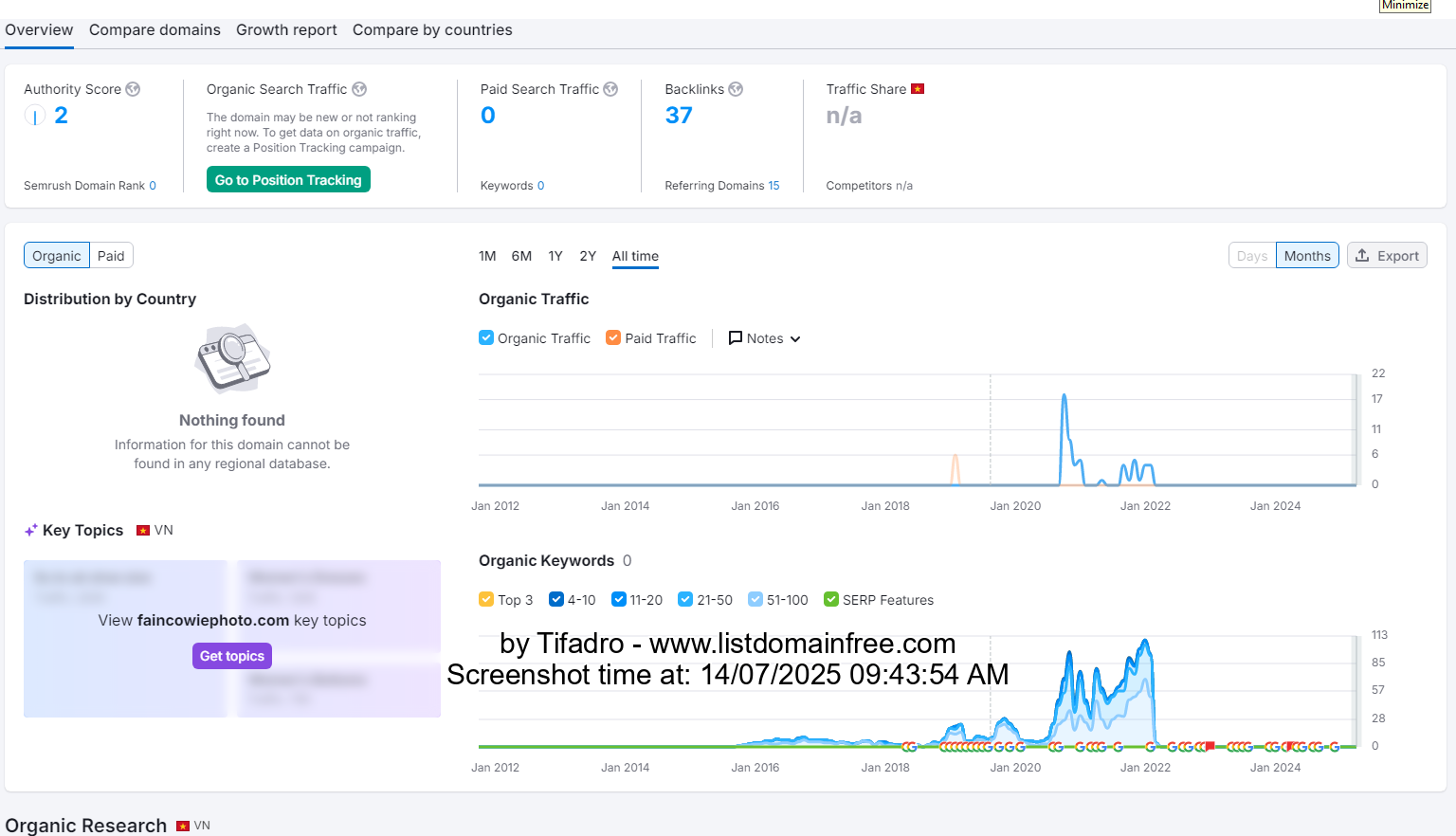Click Paid Search Traffic value 0
The image size is (1456, 836).
pyautogui.click(x=488, y=116)
